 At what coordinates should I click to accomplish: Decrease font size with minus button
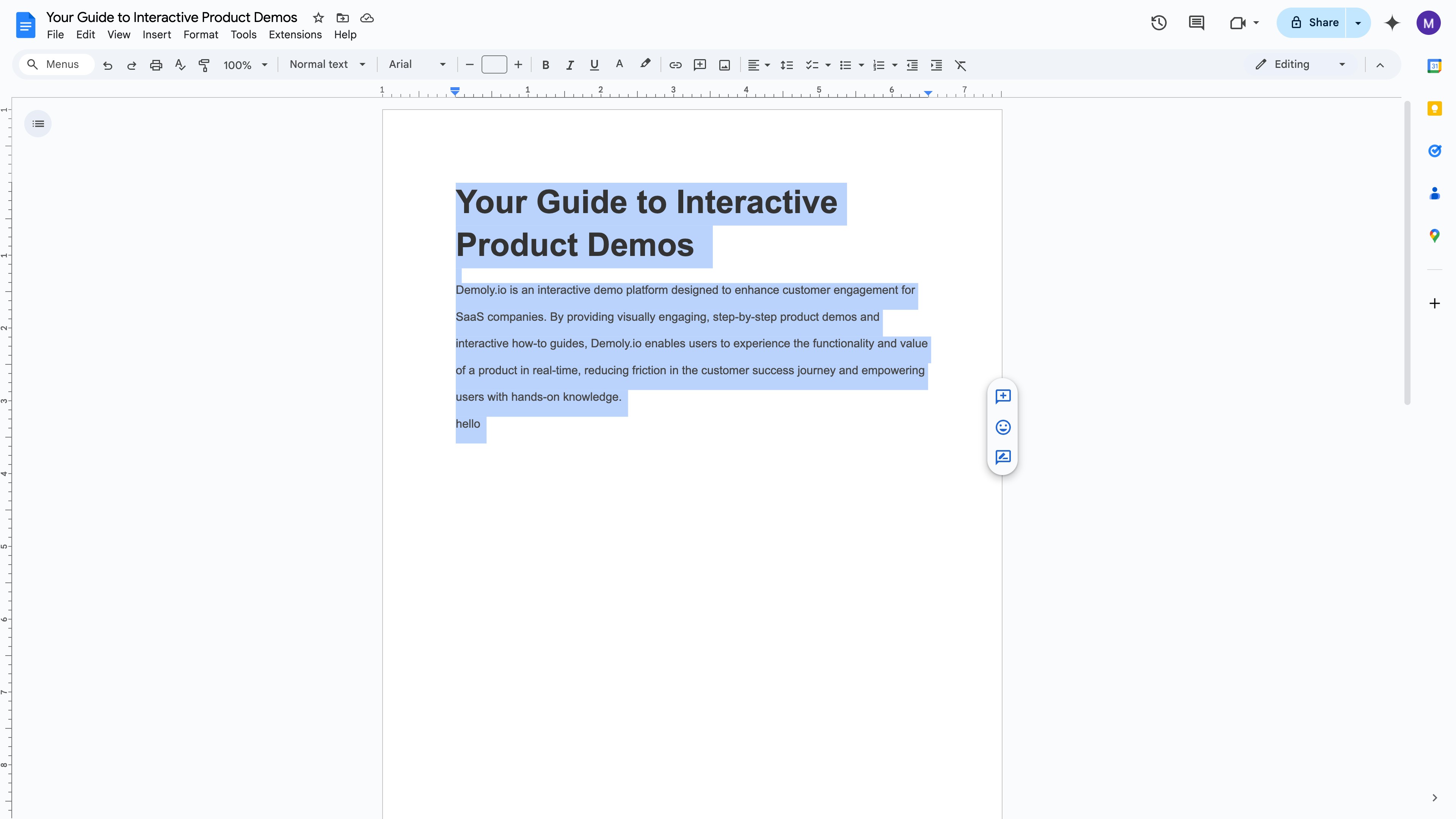point(469,65)
